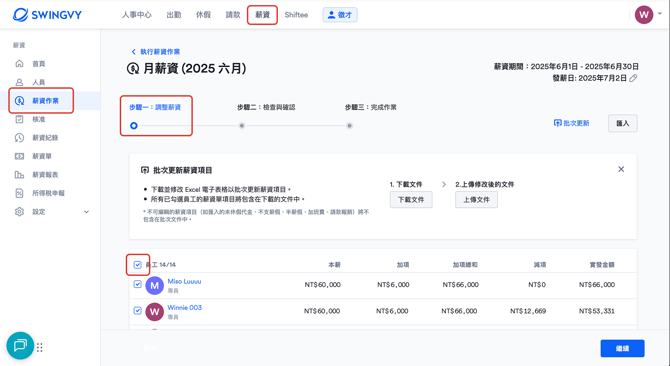Screen dimensions: 670x366
Task: Open the 所得稅申報 tax filing sidebar icon
Action: [19, 193]
